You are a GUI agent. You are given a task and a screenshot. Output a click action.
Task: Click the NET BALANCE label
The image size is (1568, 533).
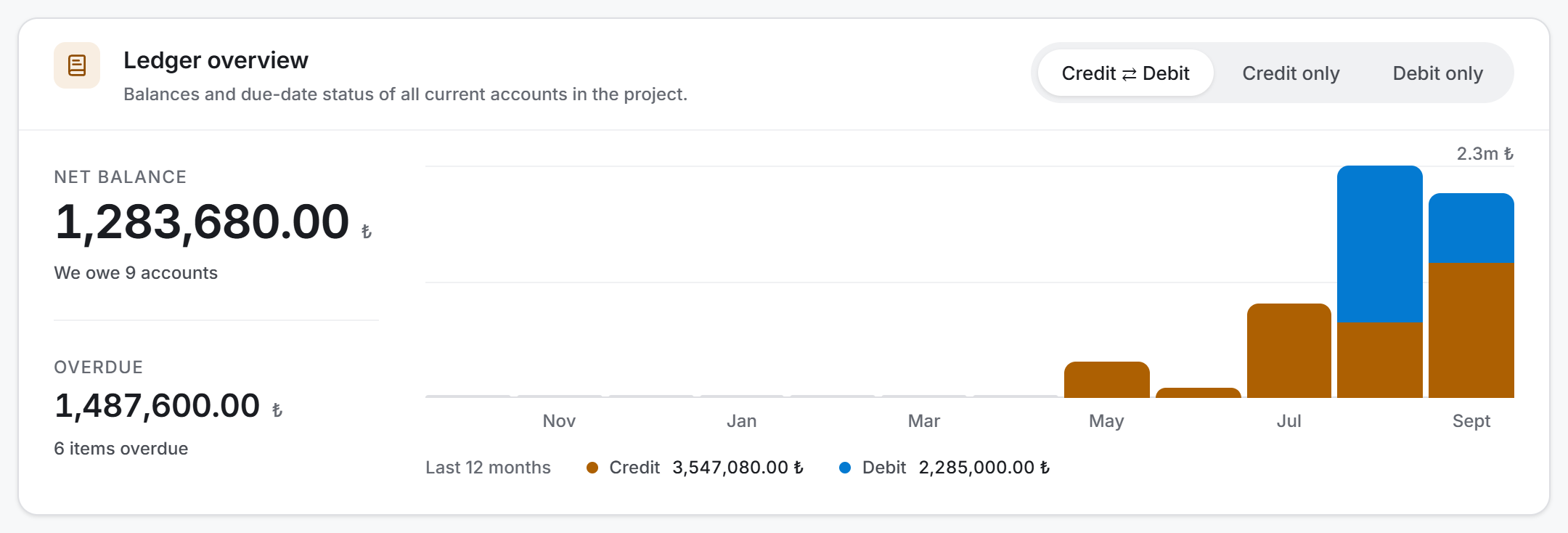[x=121, y=177]
